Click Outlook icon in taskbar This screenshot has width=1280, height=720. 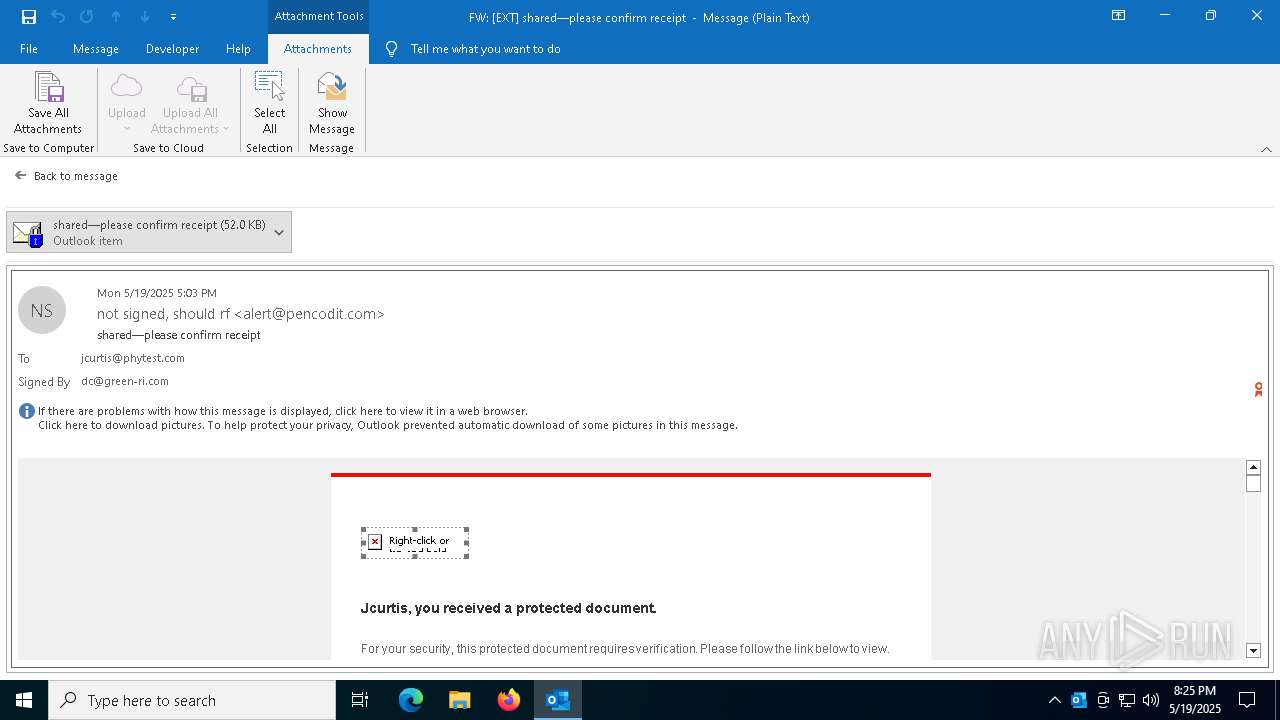pos(558,700)
